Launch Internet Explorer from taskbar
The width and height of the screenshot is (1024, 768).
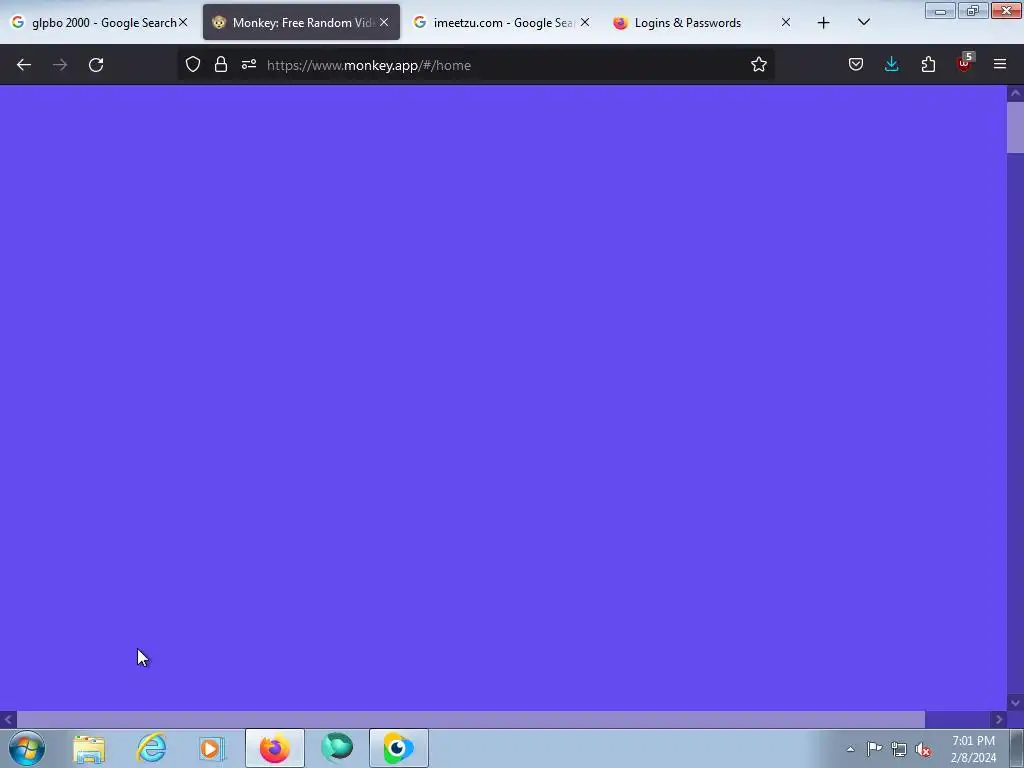point(151,748)
